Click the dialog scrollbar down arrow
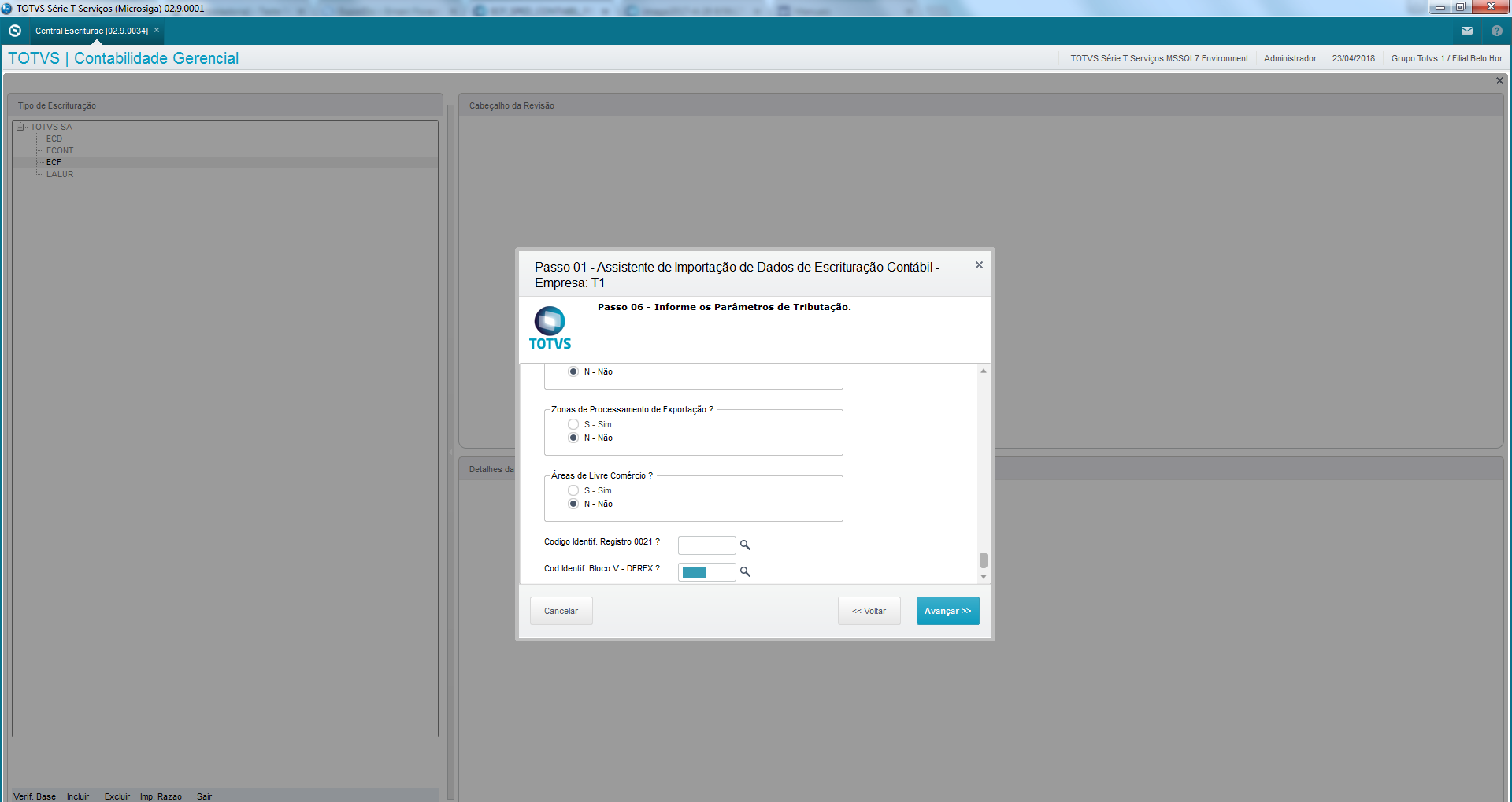1512x802 pixels. [983, 577]
